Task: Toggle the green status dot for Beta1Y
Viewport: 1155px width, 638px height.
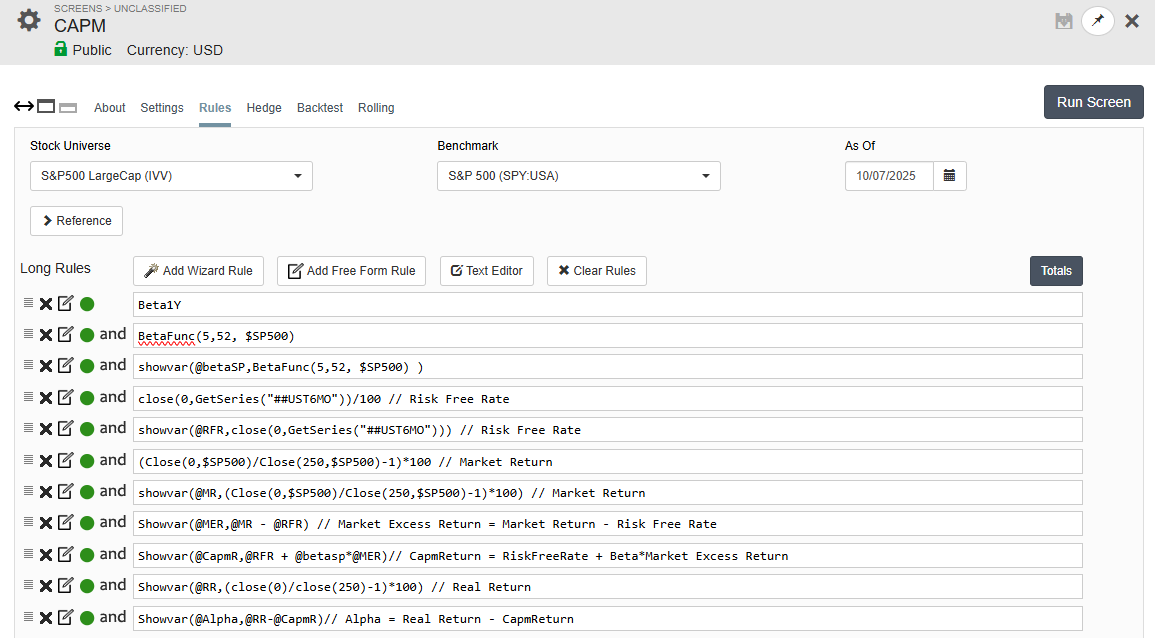Action: coord(87,305)
